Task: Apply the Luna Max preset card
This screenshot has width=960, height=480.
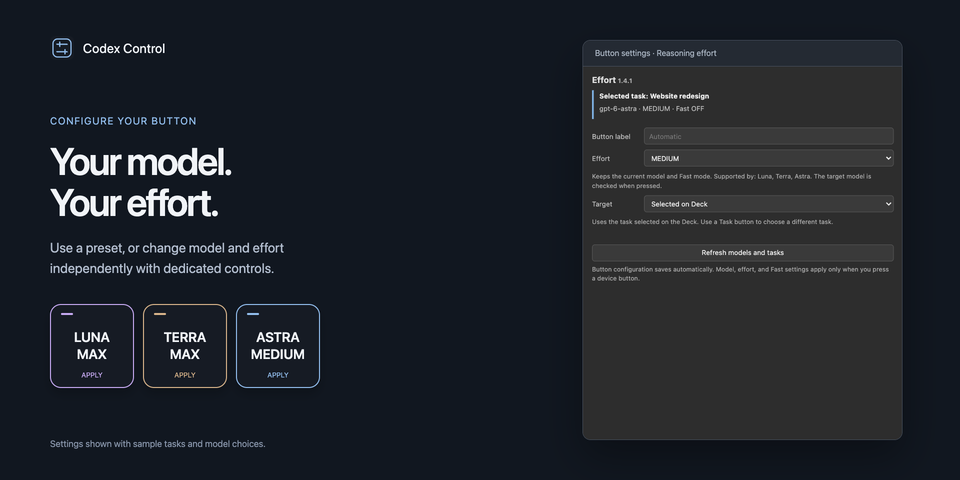Action: point(92,346)
